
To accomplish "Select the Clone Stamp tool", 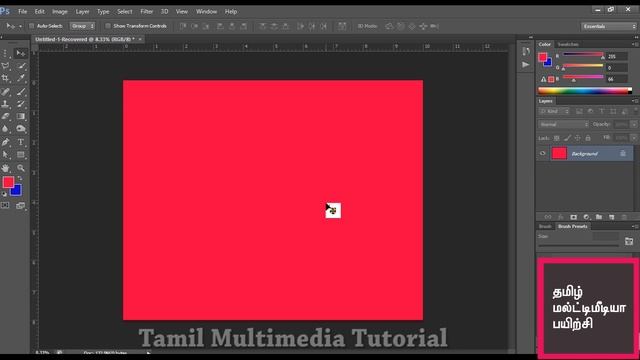I will (x=6, y=104).
